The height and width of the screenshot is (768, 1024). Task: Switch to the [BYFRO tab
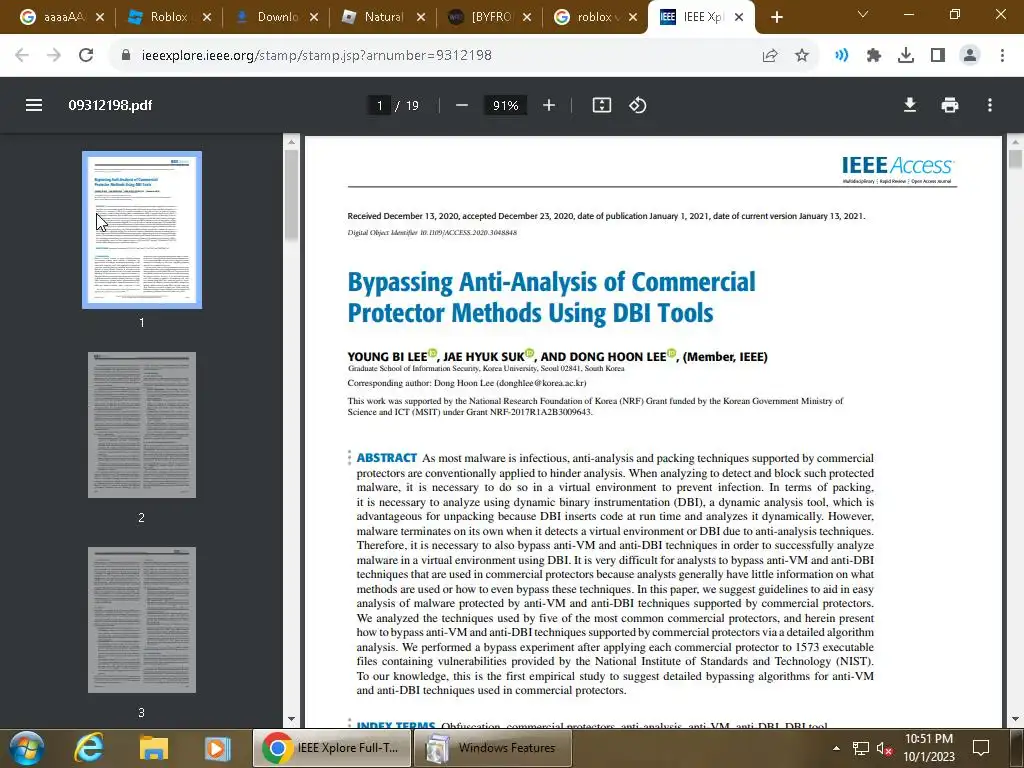coord(490,17)
